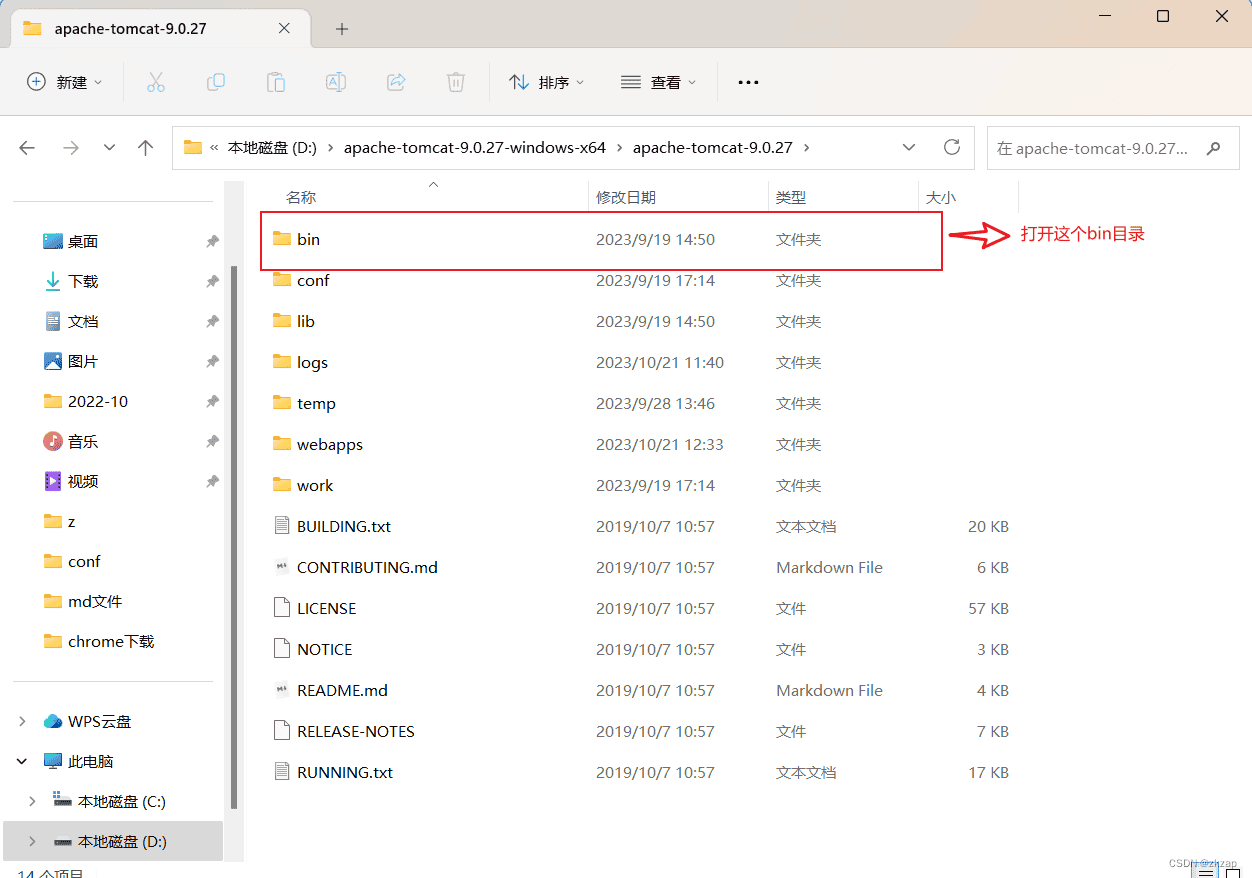Select the conf folder icon in file list
Screen dimensions: 1252x878
282,280
